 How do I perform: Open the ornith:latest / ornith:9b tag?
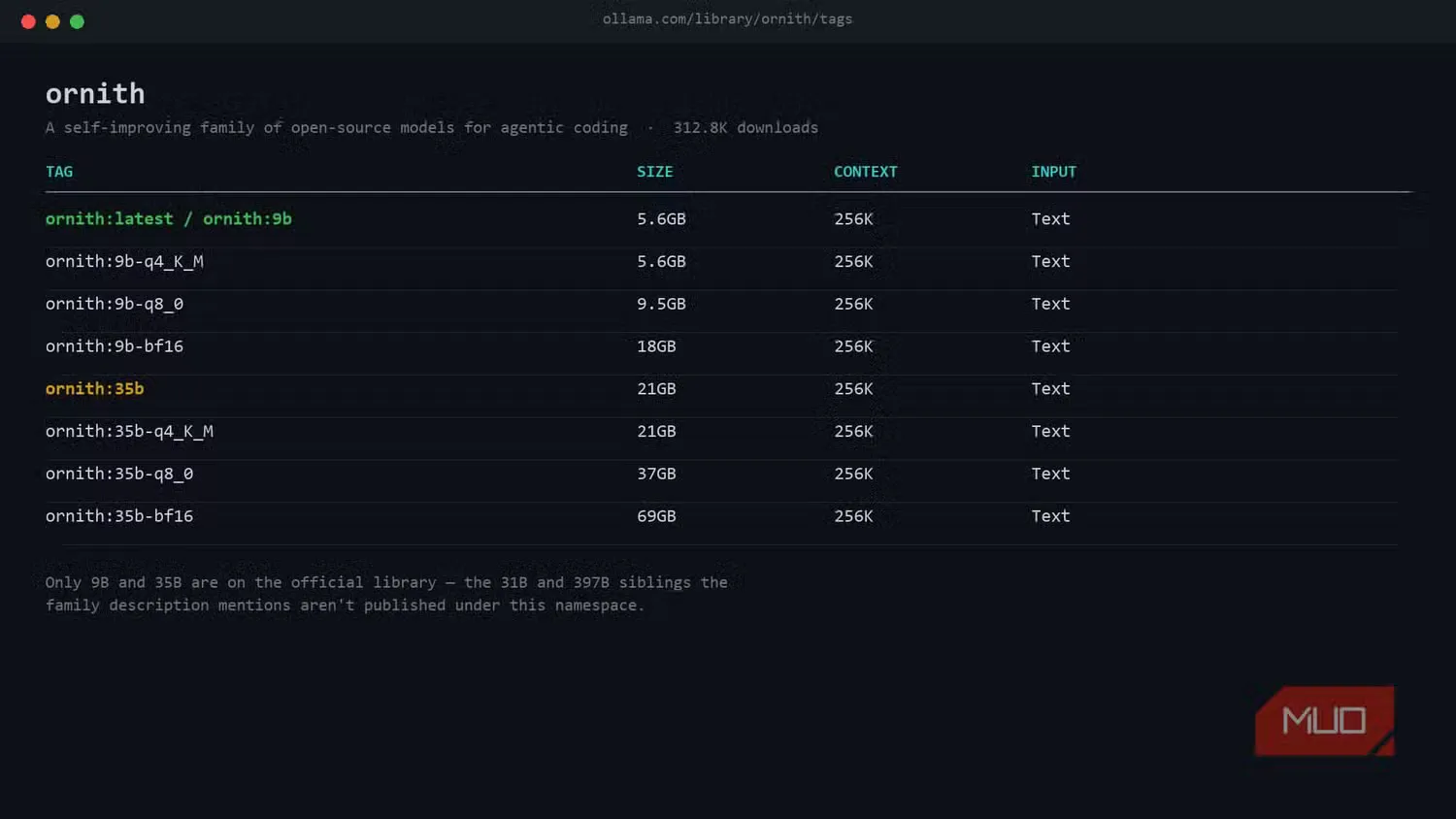169,218
